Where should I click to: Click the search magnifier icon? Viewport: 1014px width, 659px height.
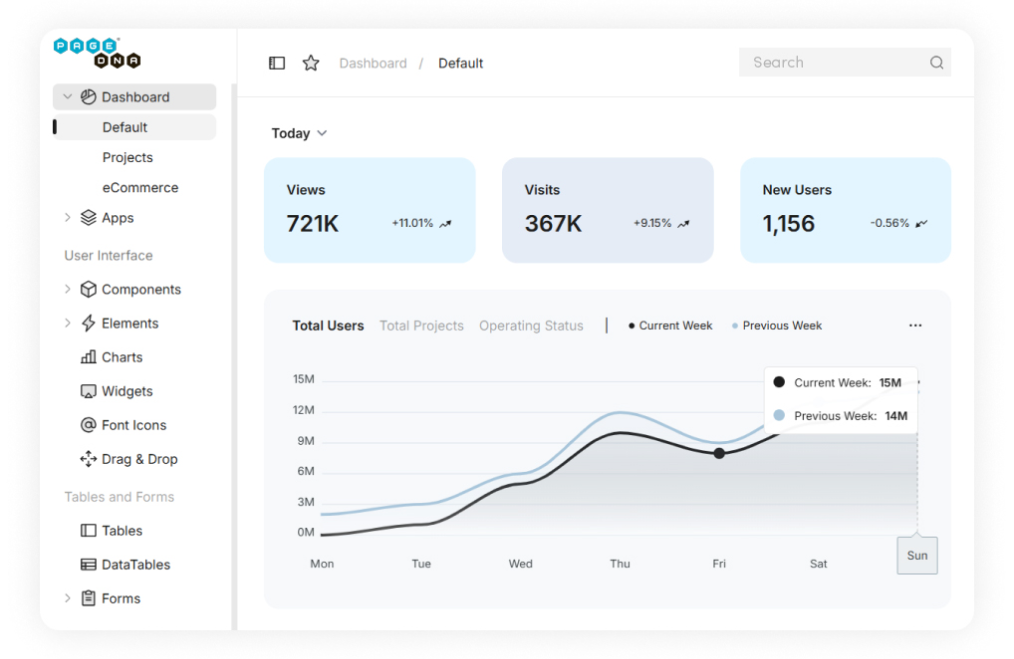click(936, 63)
